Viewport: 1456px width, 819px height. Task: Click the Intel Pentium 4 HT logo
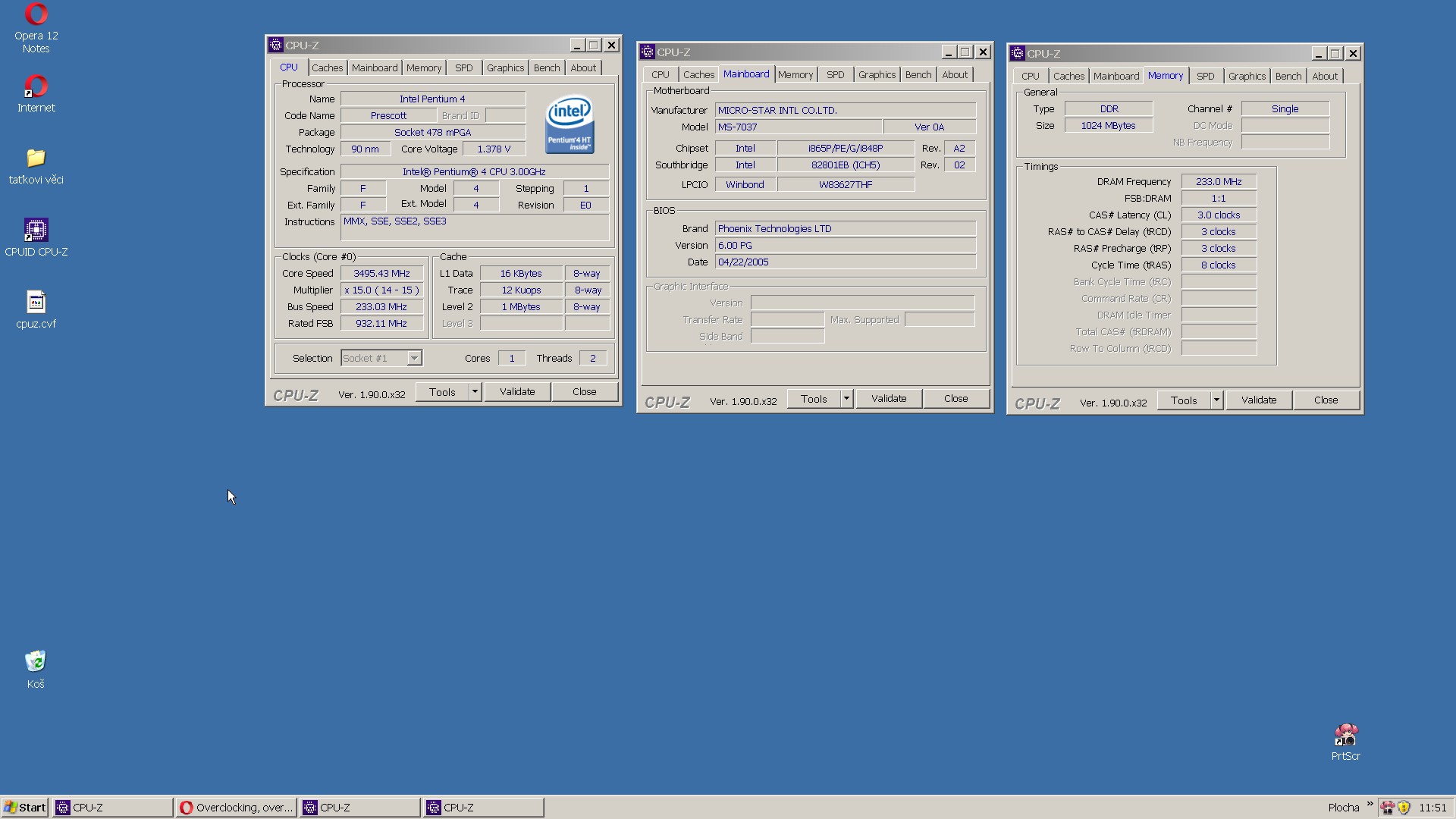pyautogui.click(x=570, y=124)
